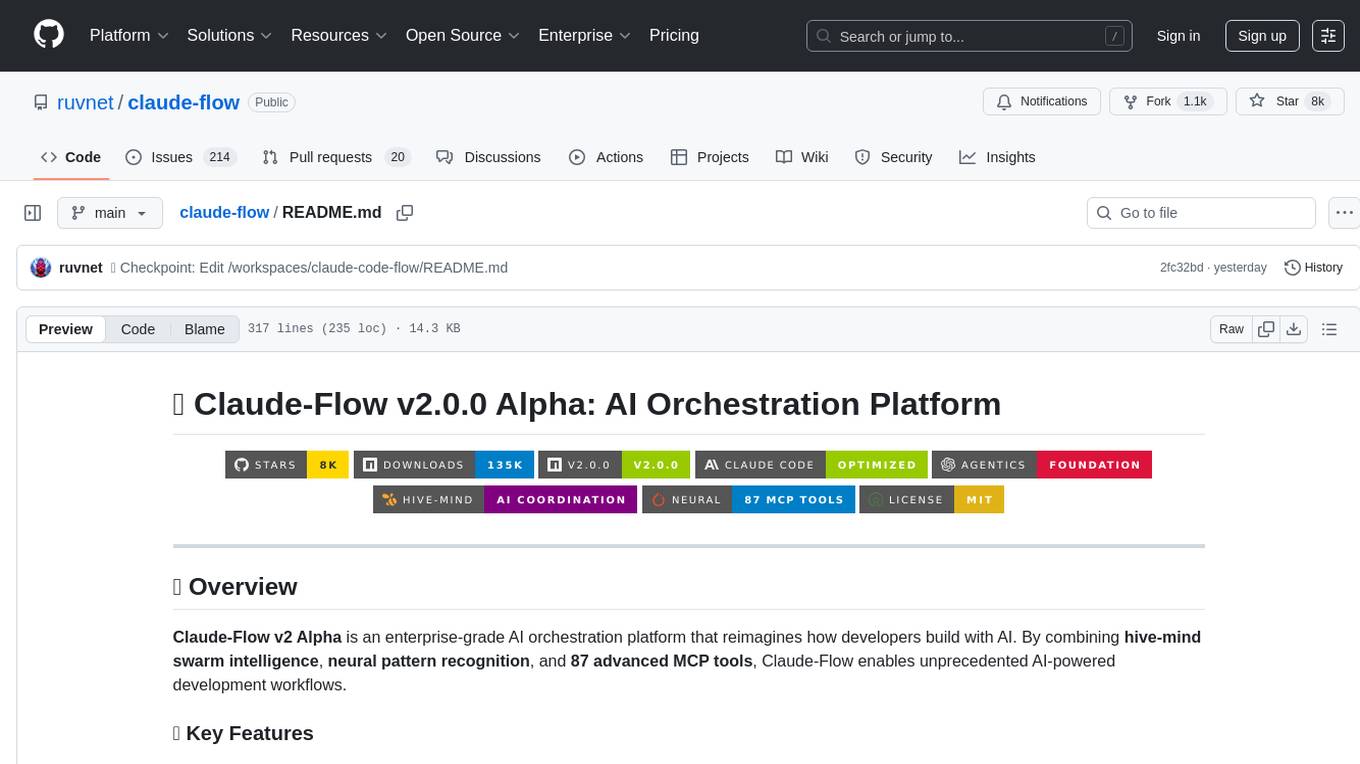Expand the Resources menu
Screen dimensions: 1360x764
pyautogui.click(x=339, y=35)
